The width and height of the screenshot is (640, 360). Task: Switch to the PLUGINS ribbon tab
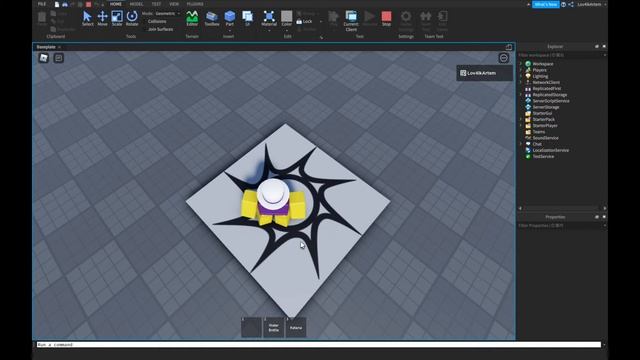195,4
